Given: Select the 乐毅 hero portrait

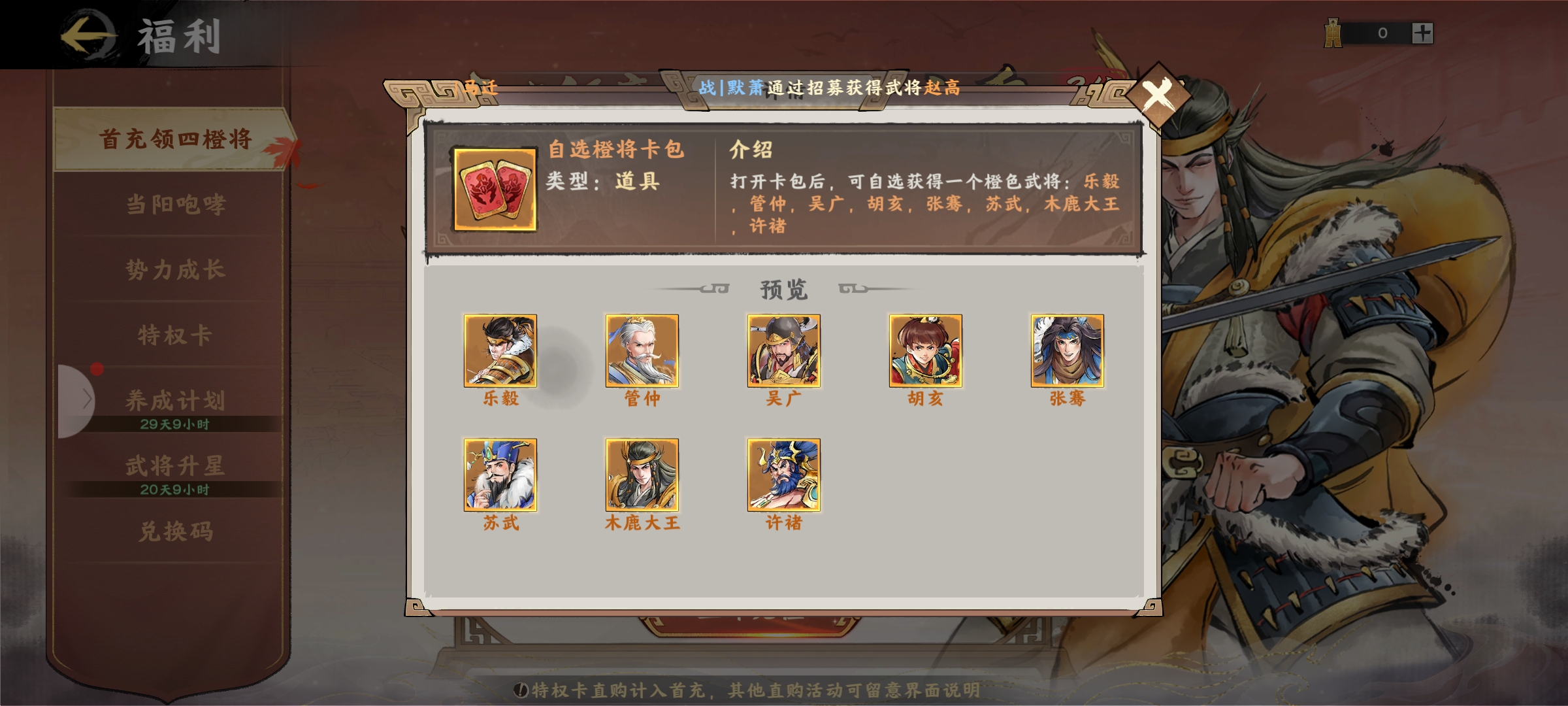Looking at the screenshot, I should click(500, 351).
